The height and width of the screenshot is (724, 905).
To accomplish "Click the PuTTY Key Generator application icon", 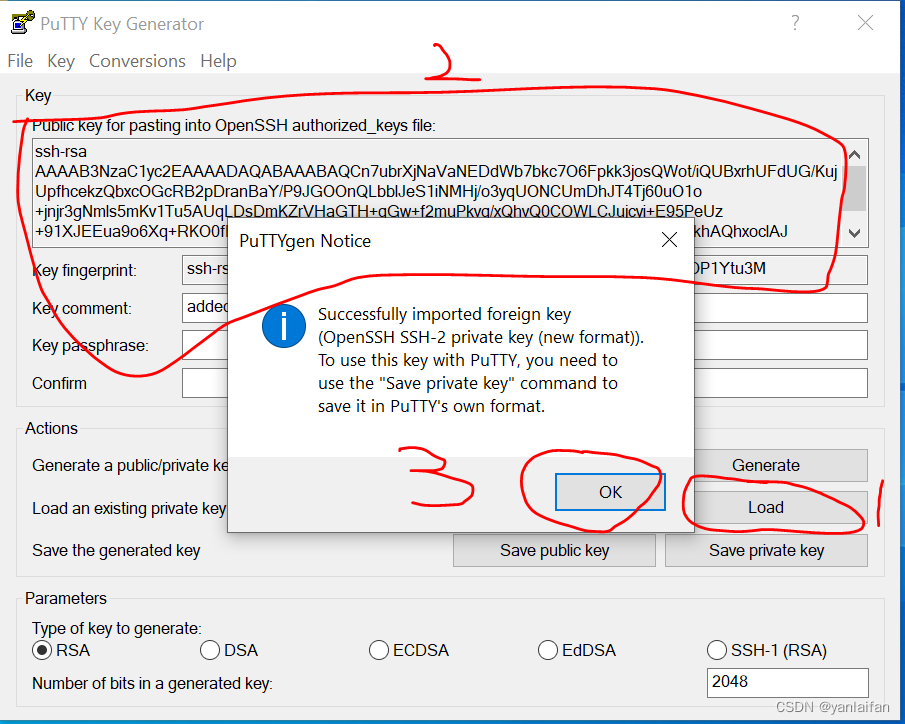I will click(21, 22).
